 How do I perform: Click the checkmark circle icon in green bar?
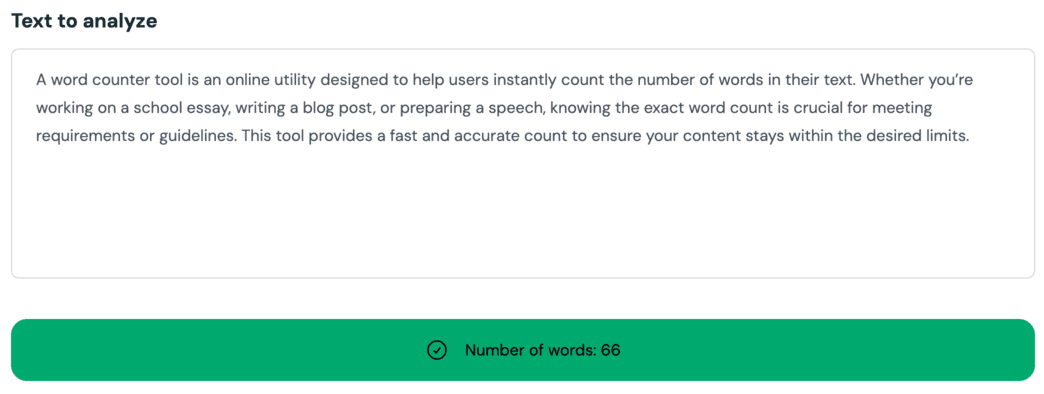pos(436,350)
